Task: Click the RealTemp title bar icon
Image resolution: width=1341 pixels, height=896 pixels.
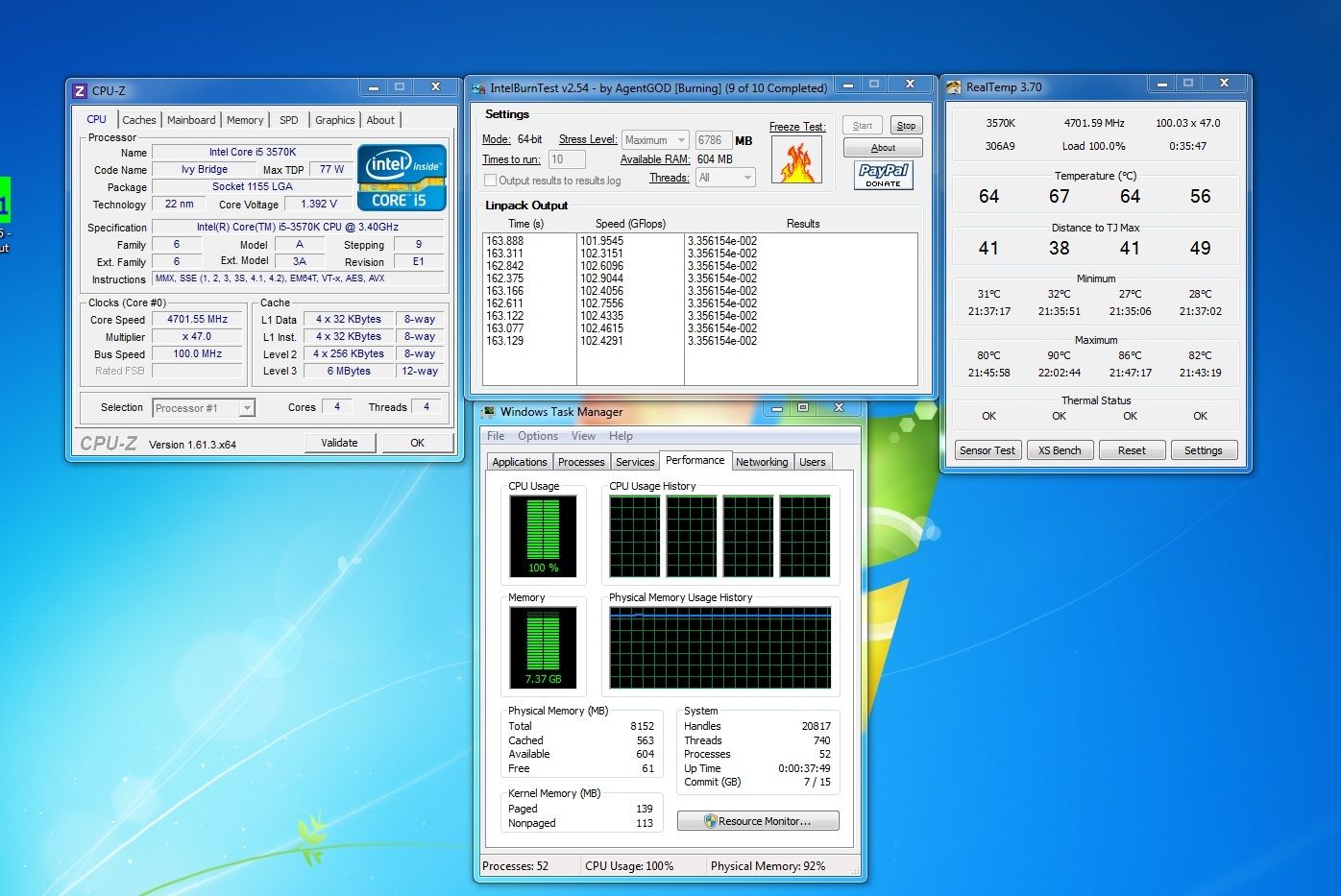Action: (x=953, y=87)
